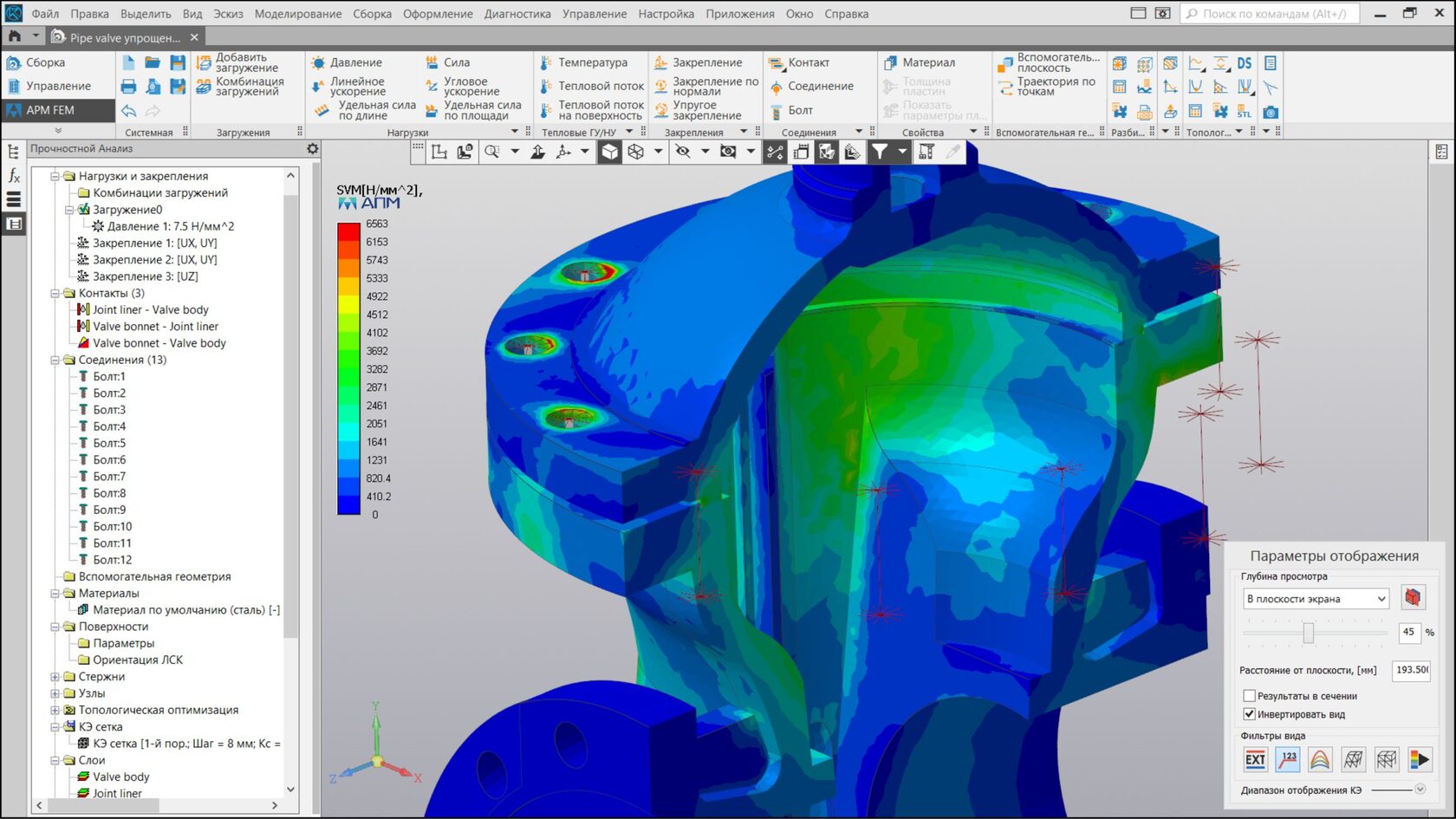Open the В плоскости экрана dropdown

(x=1316, y=599)
